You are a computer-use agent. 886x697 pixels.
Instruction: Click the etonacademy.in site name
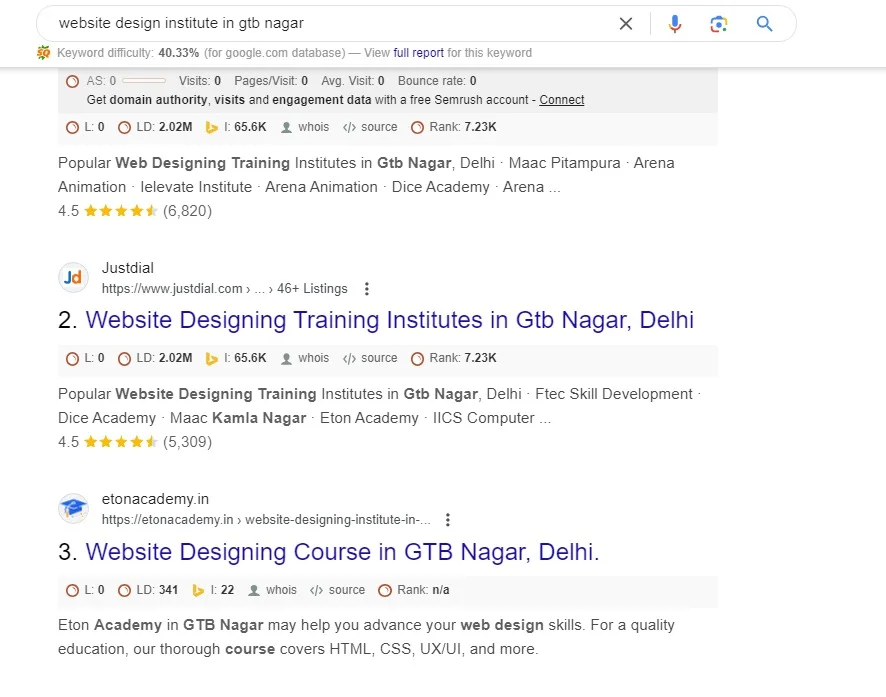155,499
